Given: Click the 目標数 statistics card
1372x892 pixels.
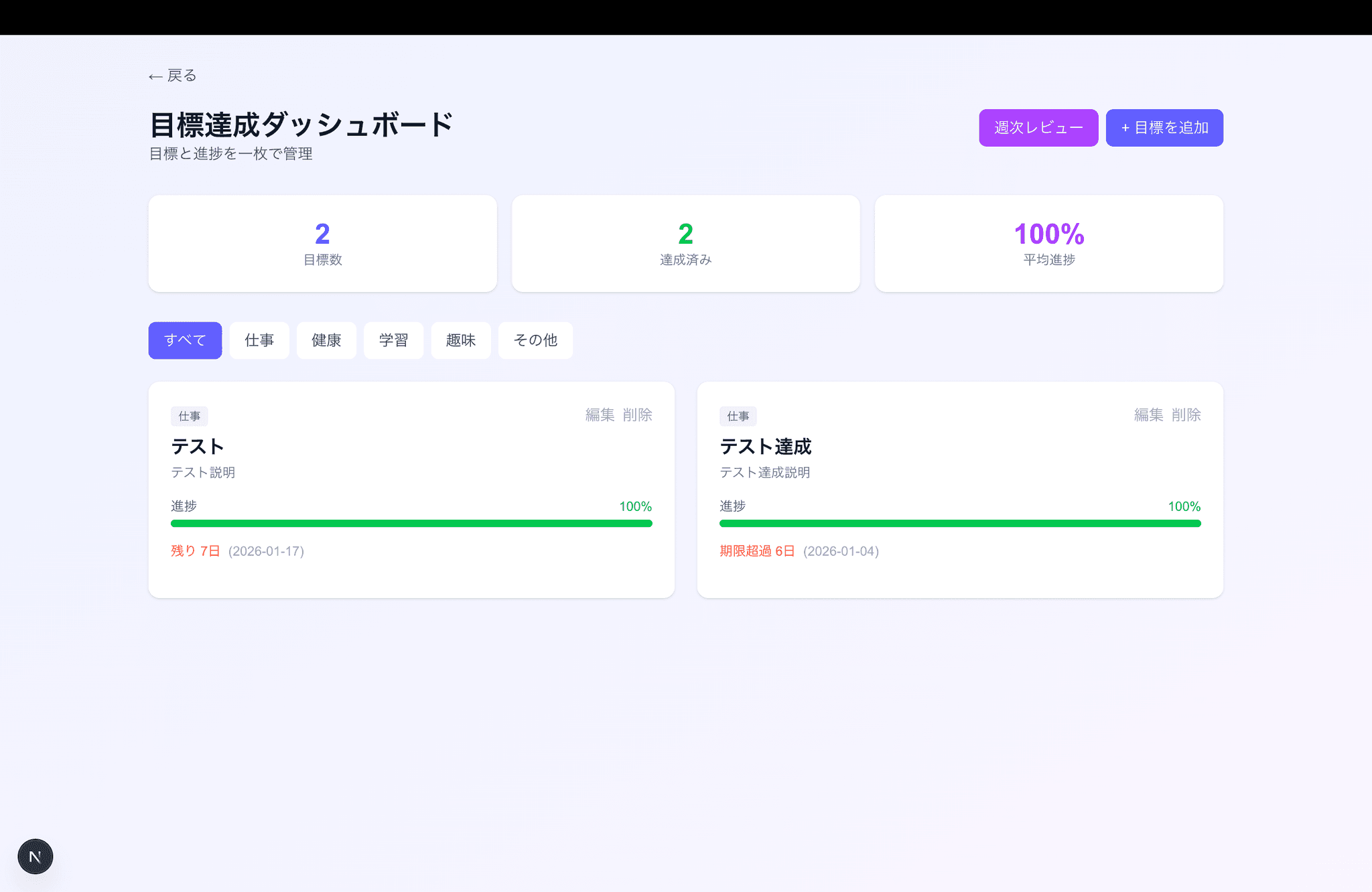Looking at the screenshot, I should pos(322,243).
